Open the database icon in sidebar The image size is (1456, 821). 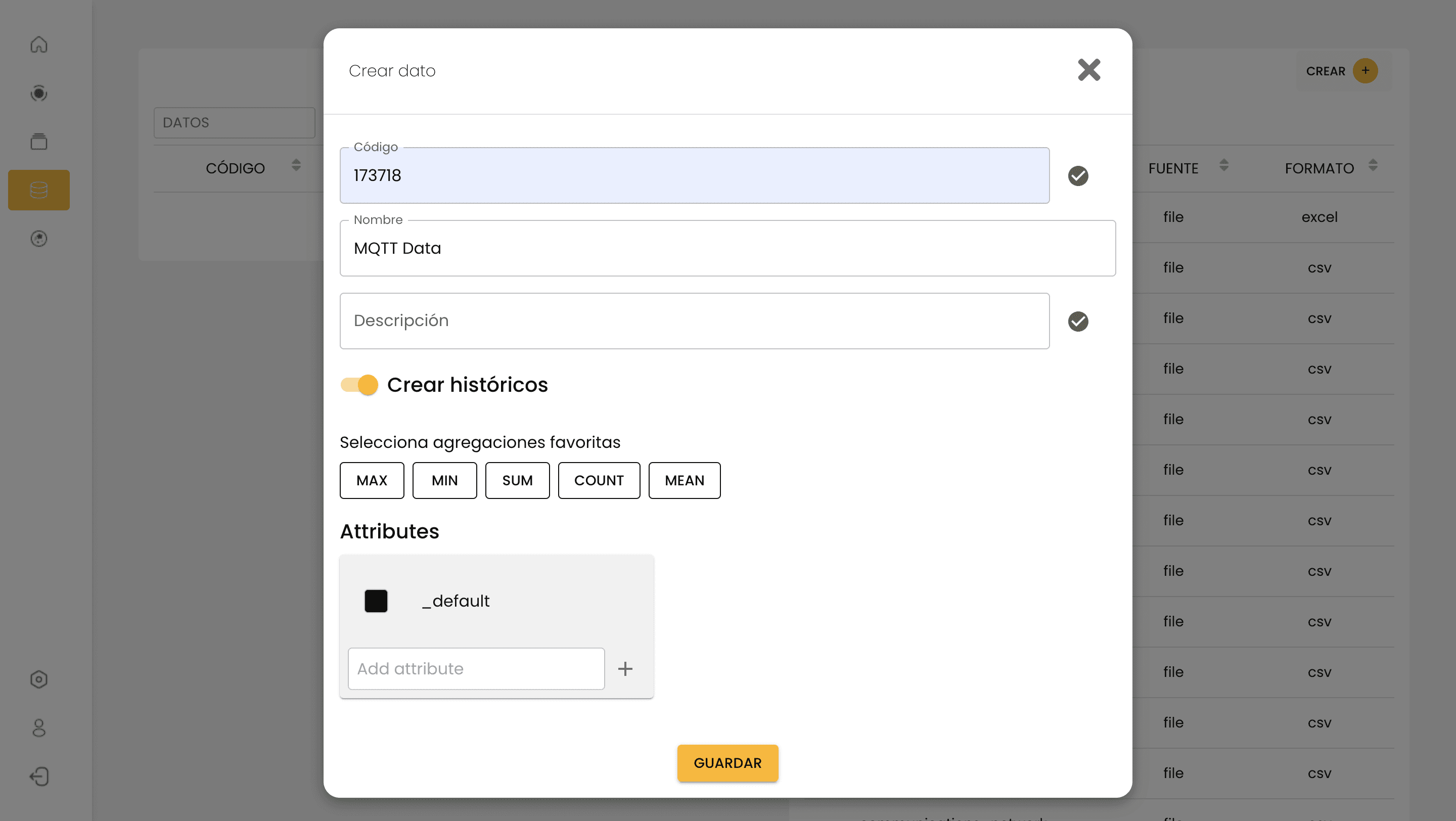pos(38,190)
